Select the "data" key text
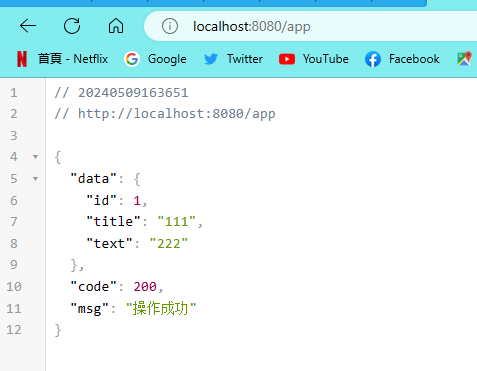The height and width of the screenshot is (371, 477). 93,179
